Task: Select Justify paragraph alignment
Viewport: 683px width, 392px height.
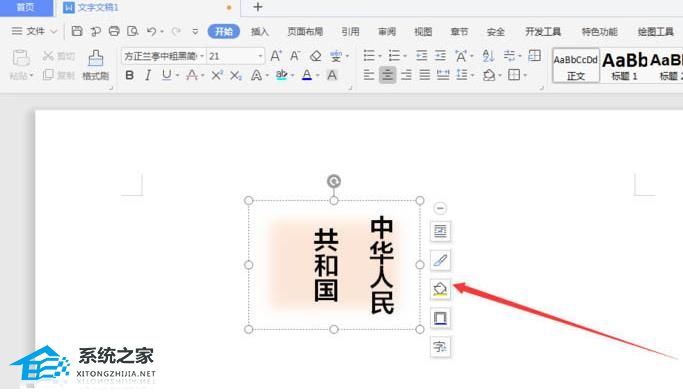Action: tap(424, 75)
